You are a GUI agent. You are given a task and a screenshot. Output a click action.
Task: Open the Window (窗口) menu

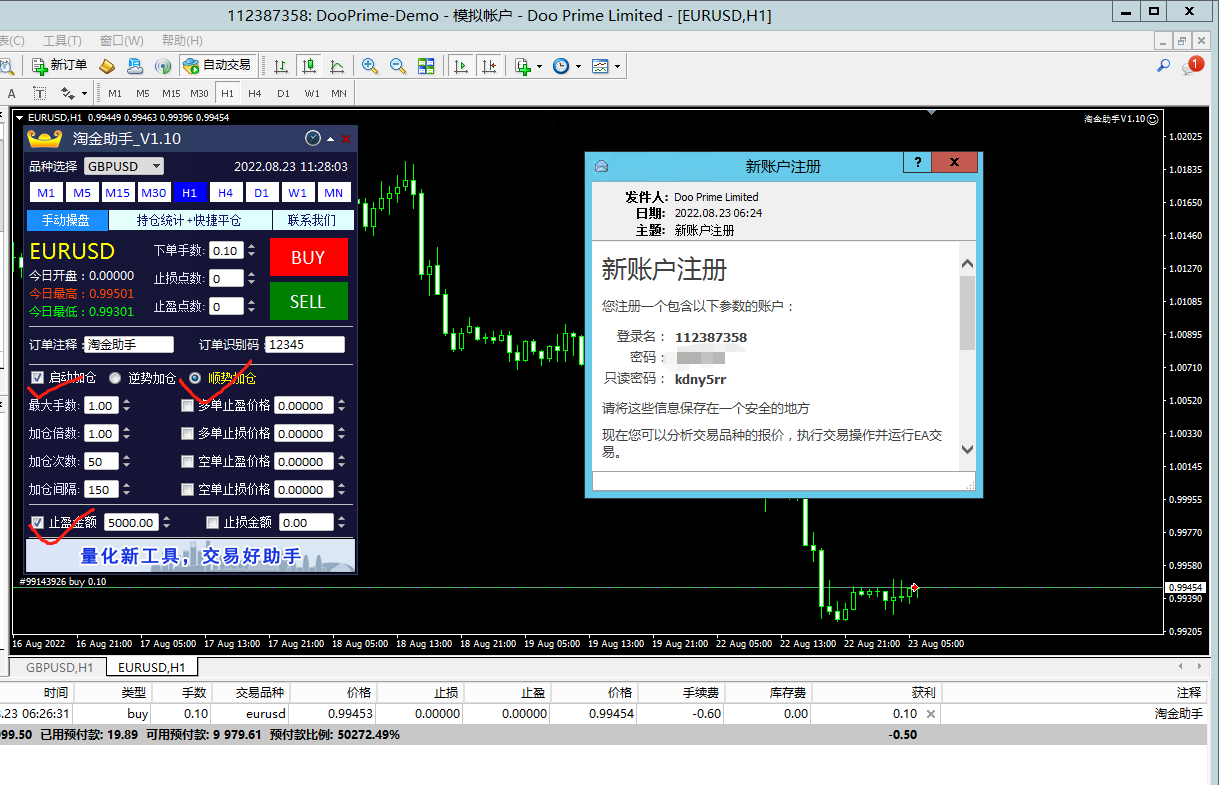(x=122, y=41)
